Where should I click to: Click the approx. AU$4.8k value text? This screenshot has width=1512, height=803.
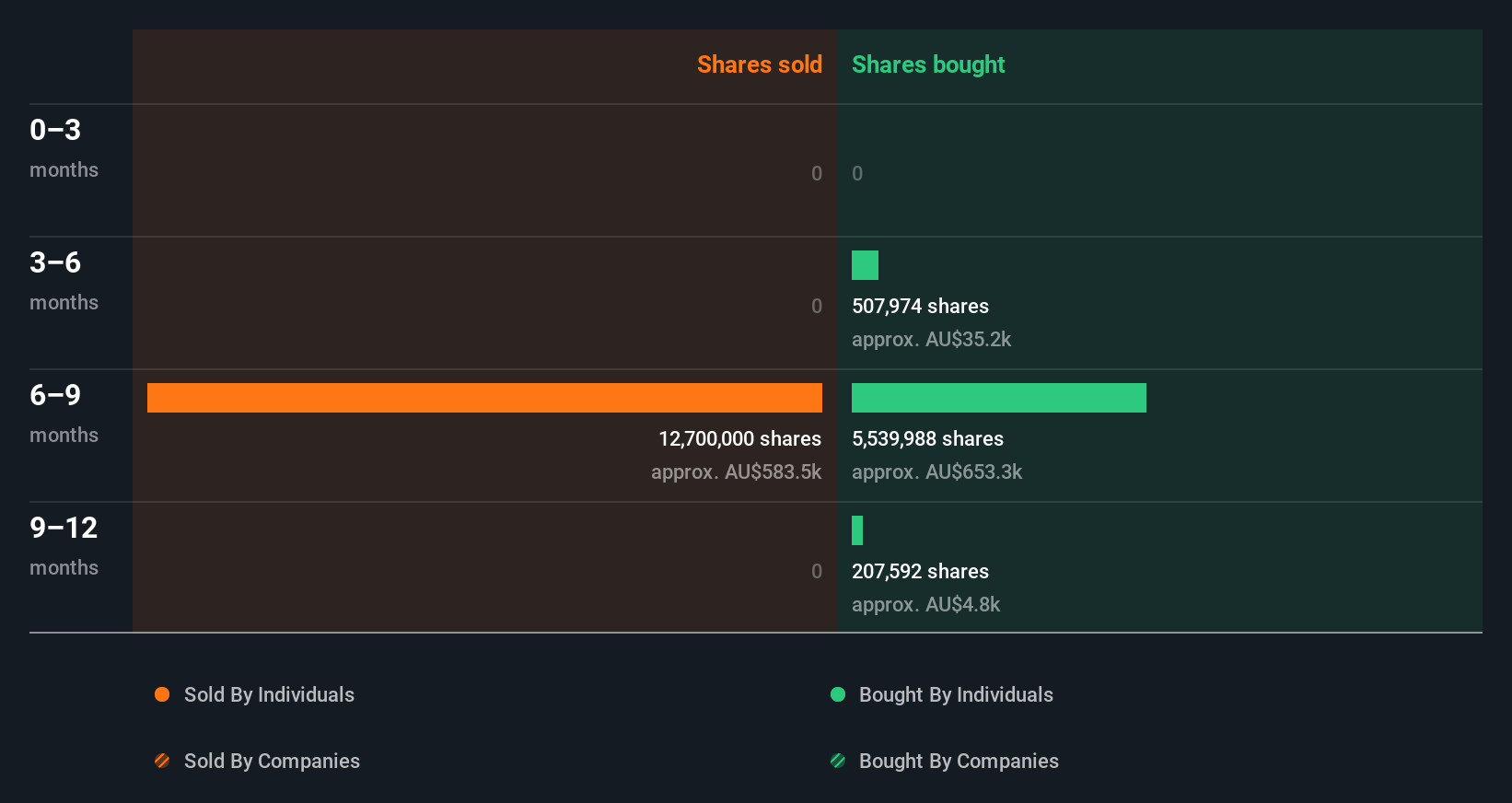tap(925, 604)
